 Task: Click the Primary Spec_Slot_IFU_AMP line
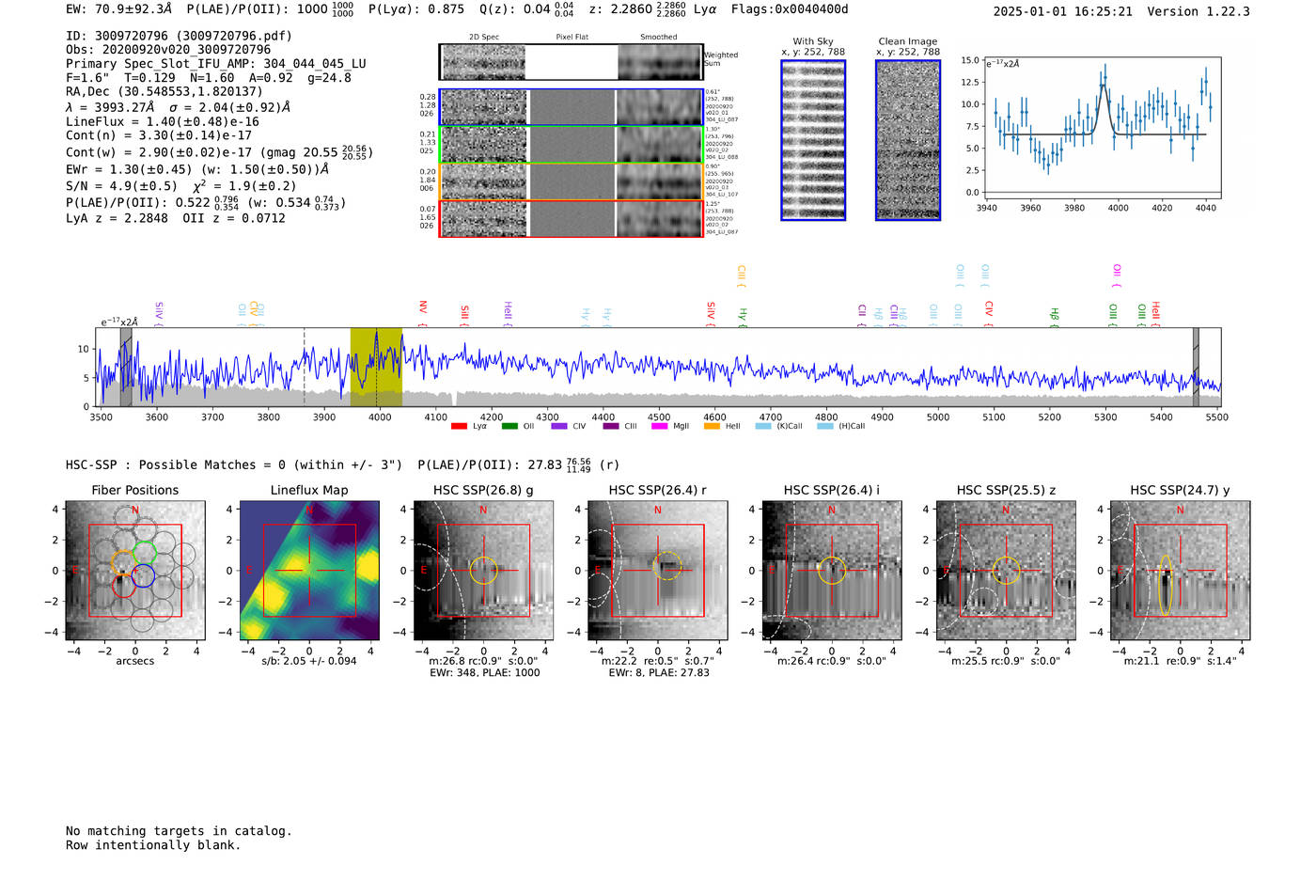216,64
